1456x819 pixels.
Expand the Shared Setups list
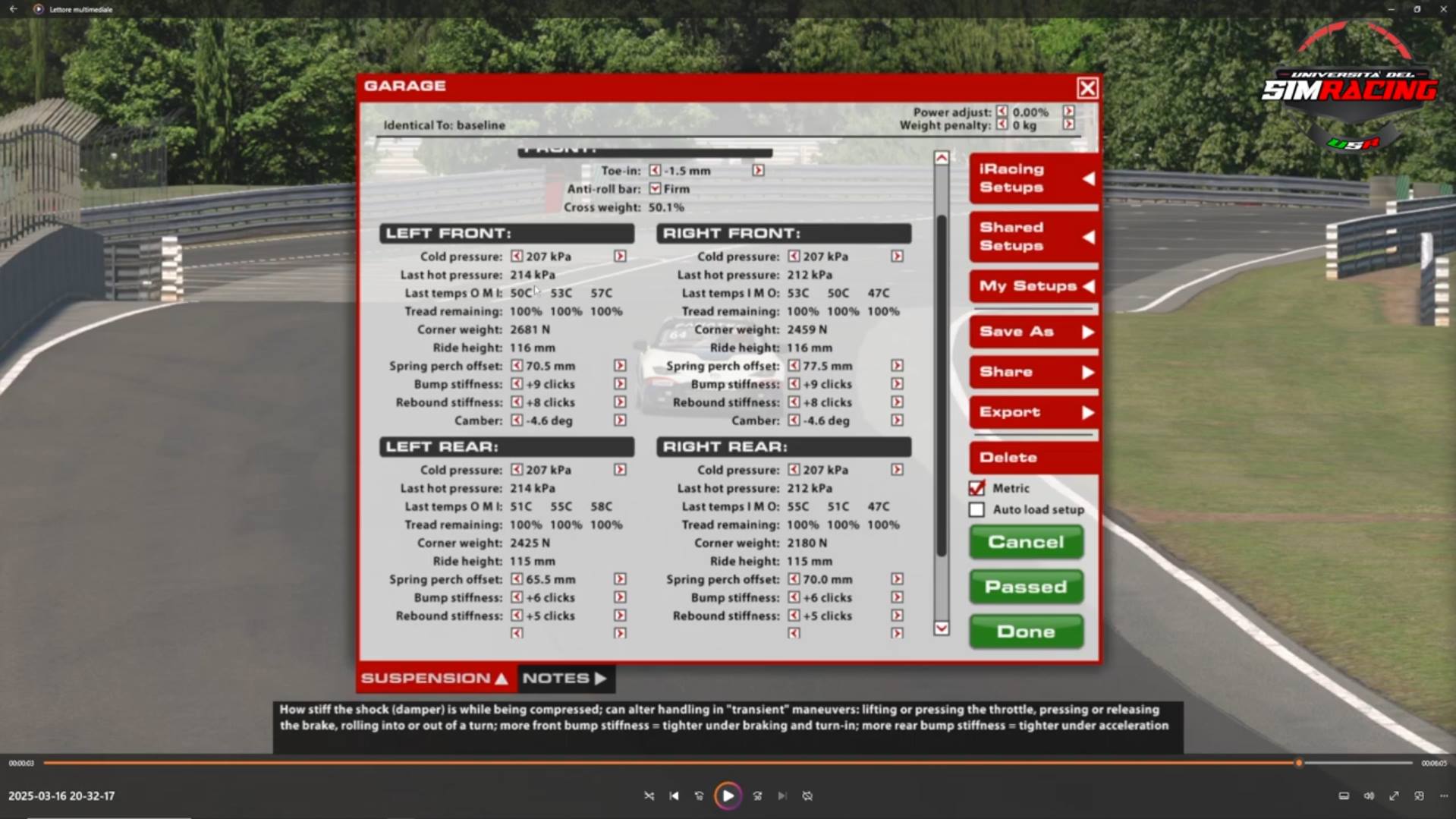point(1033,237)
